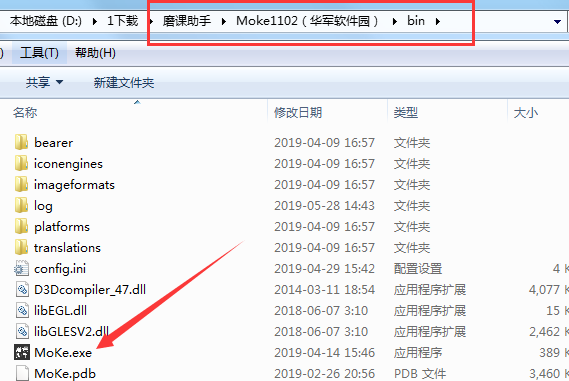The height and width of the screenshot is (381, 569).
Task: Open the 帮助(H) menu
Action: tap(95, 53)
